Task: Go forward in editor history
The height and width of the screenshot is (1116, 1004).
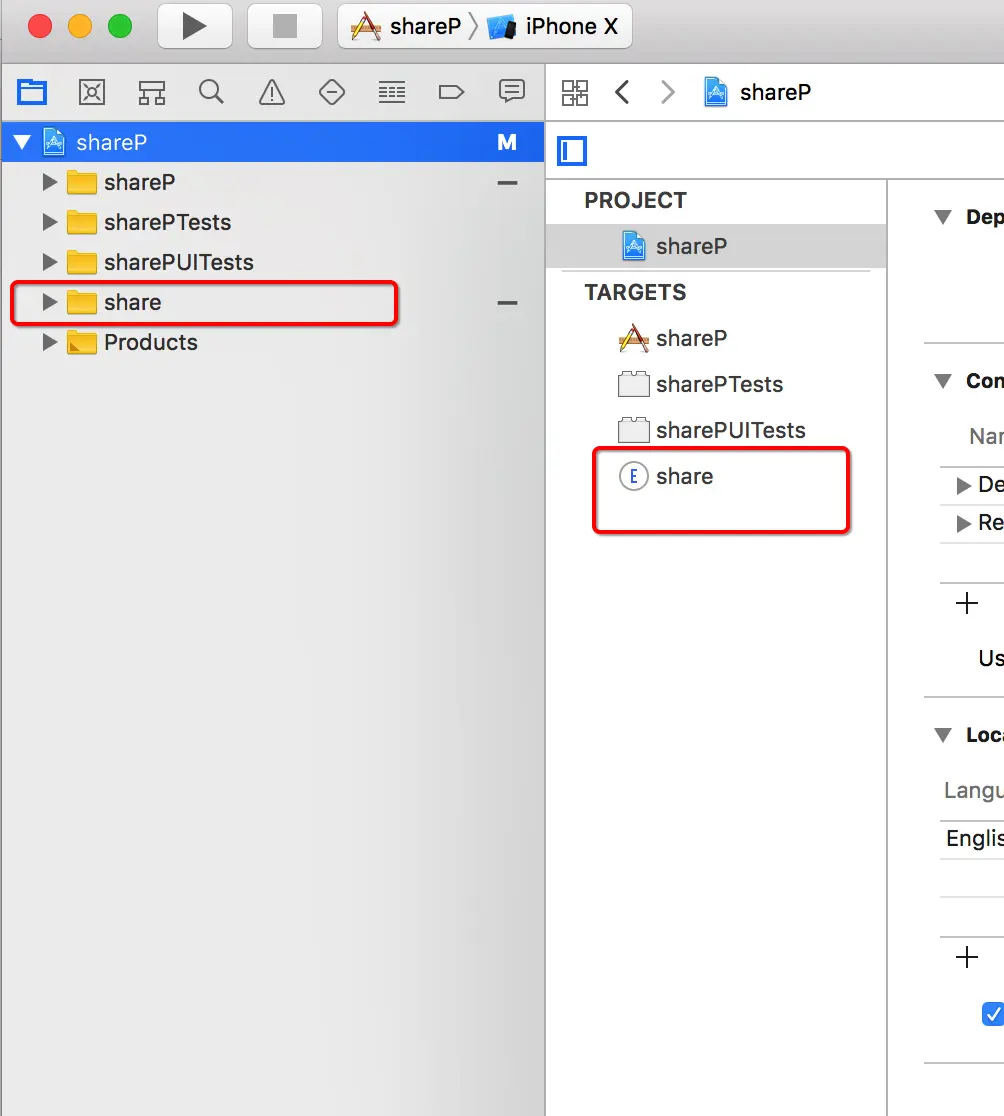Action: [x=667, y=92]
